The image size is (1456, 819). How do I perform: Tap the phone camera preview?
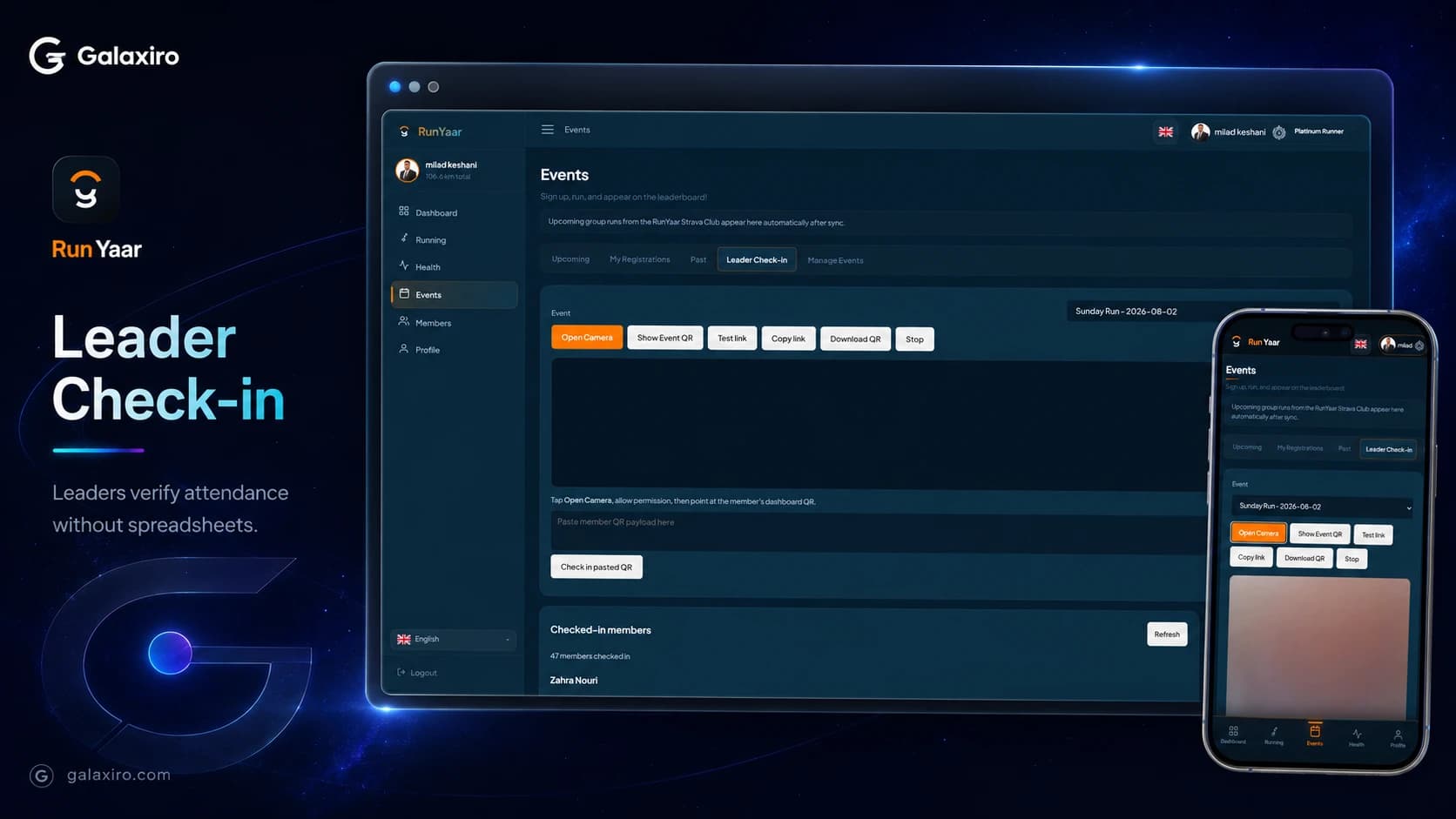[x=1318, y=646]
